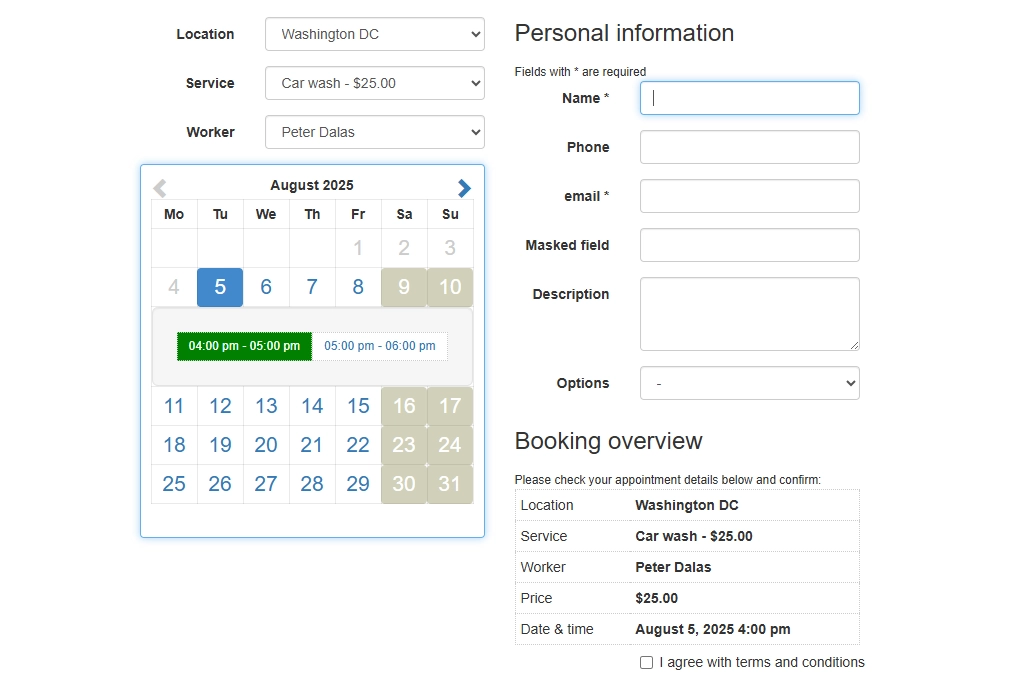
Task: Select August 6 in calendar
Action: coord(266,287)
